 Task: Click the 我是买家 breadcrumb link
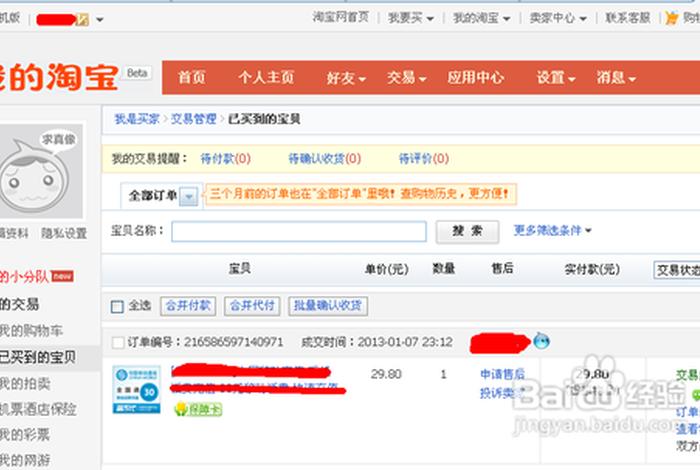coord(137,119)
